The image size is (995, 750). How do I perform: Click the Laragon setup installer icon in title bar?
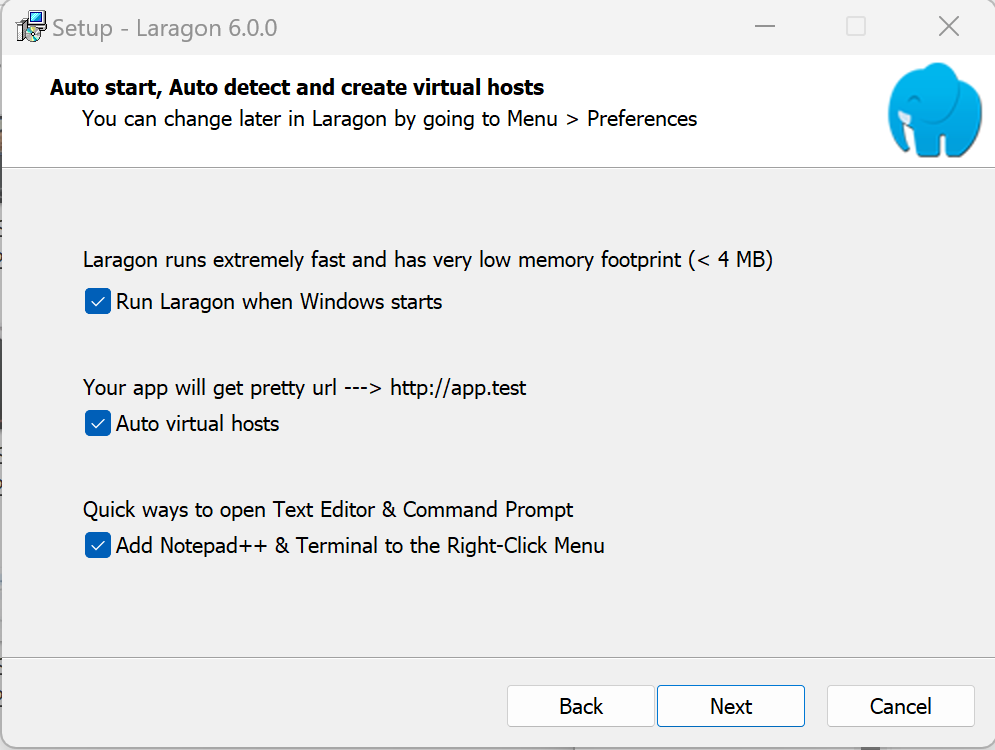[30, 27]
